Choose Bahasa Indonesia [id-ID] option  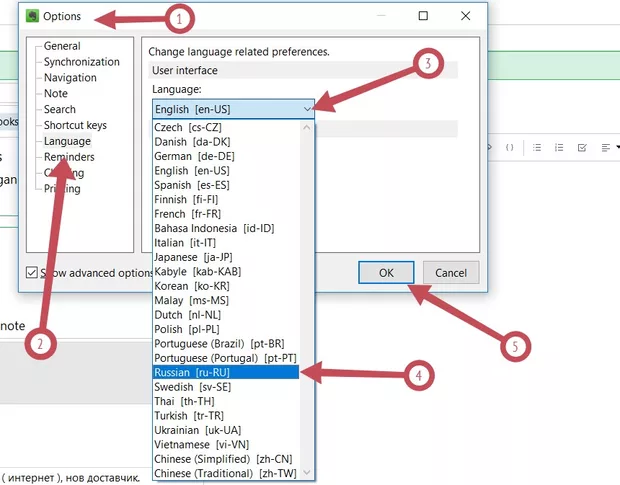(226, 228)
